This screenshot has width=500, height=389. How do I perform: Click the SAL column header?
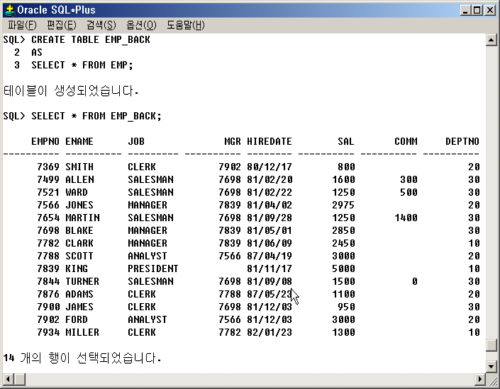pos(346,141)
